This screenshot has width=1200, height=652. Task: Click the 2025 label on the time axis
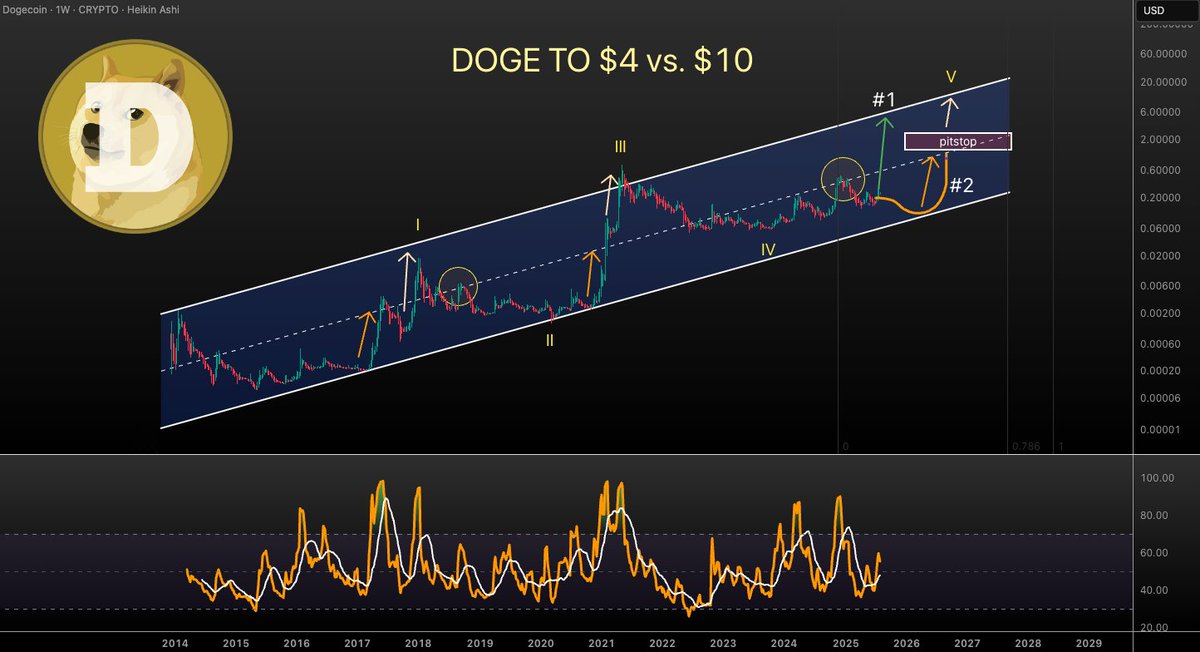pyautogui.click(x=845, y=644)
